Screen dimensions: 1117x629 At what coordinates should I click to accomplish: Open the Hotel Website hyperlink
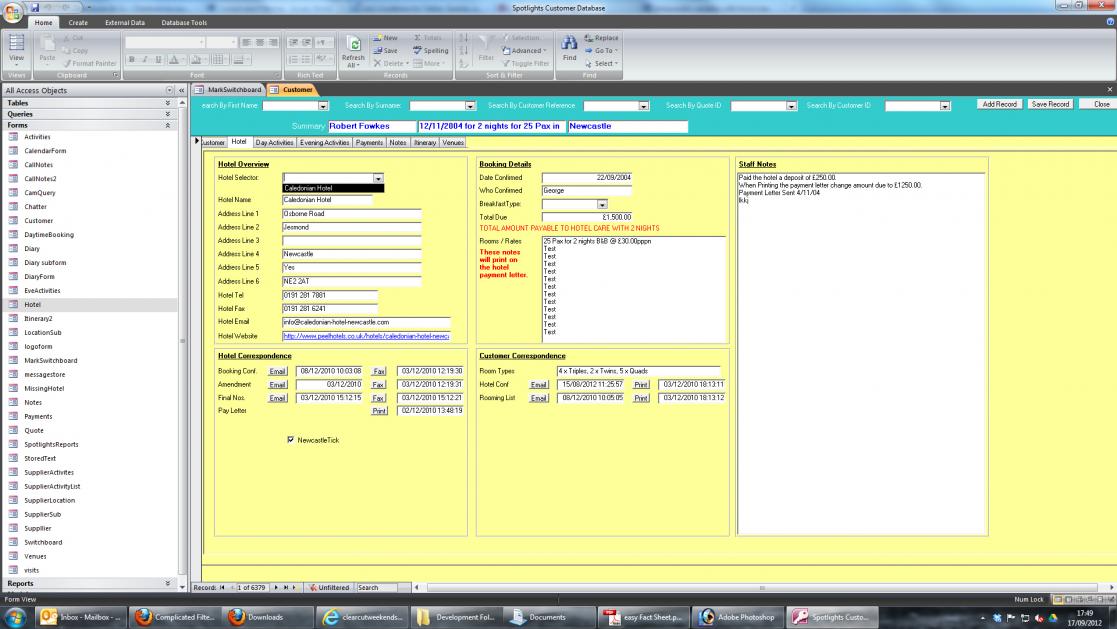(x=366, y=336)
